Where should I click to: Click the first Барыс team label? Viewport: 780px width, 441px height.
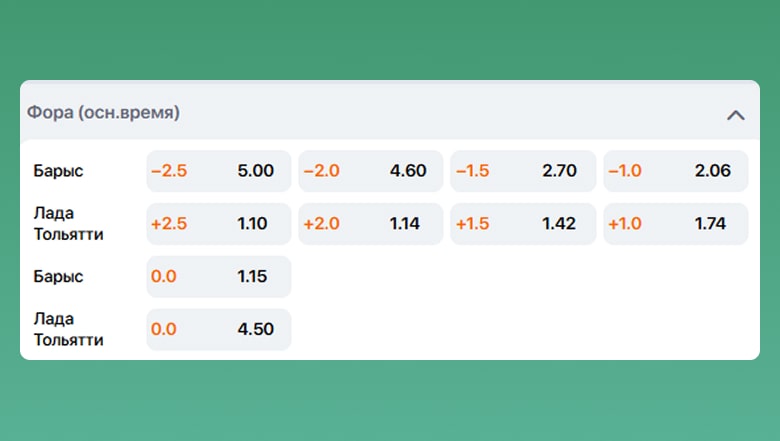click(x=56, y=171)
